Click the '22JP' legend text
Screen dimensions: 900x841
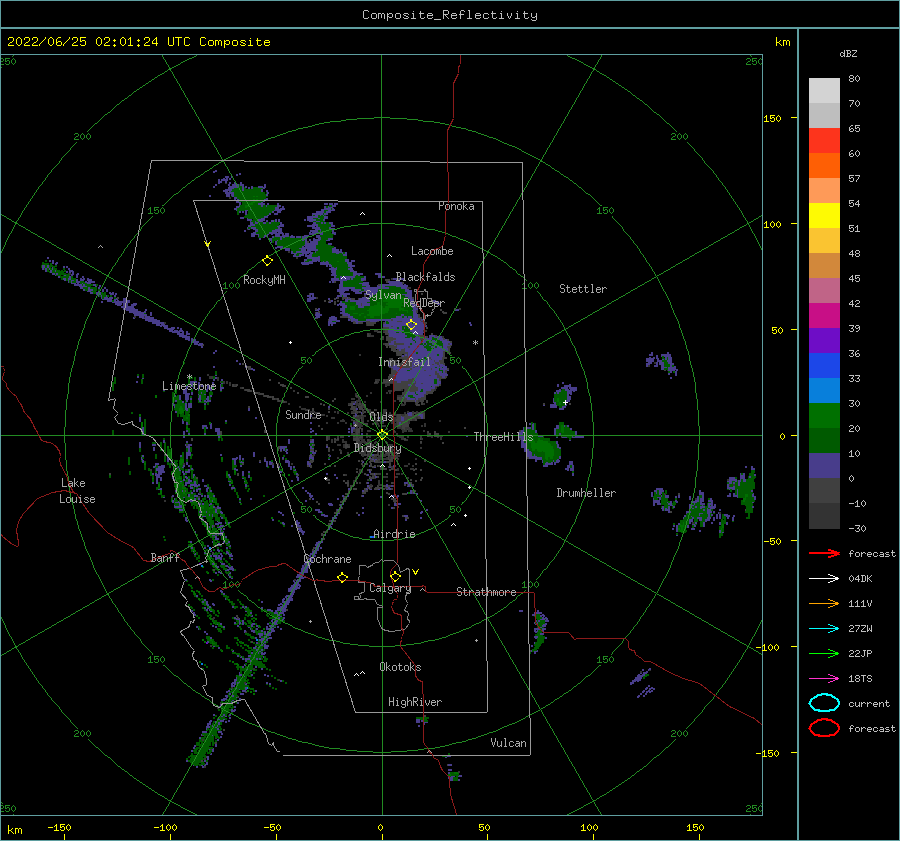pyautogui.click(x=860, y=653)
